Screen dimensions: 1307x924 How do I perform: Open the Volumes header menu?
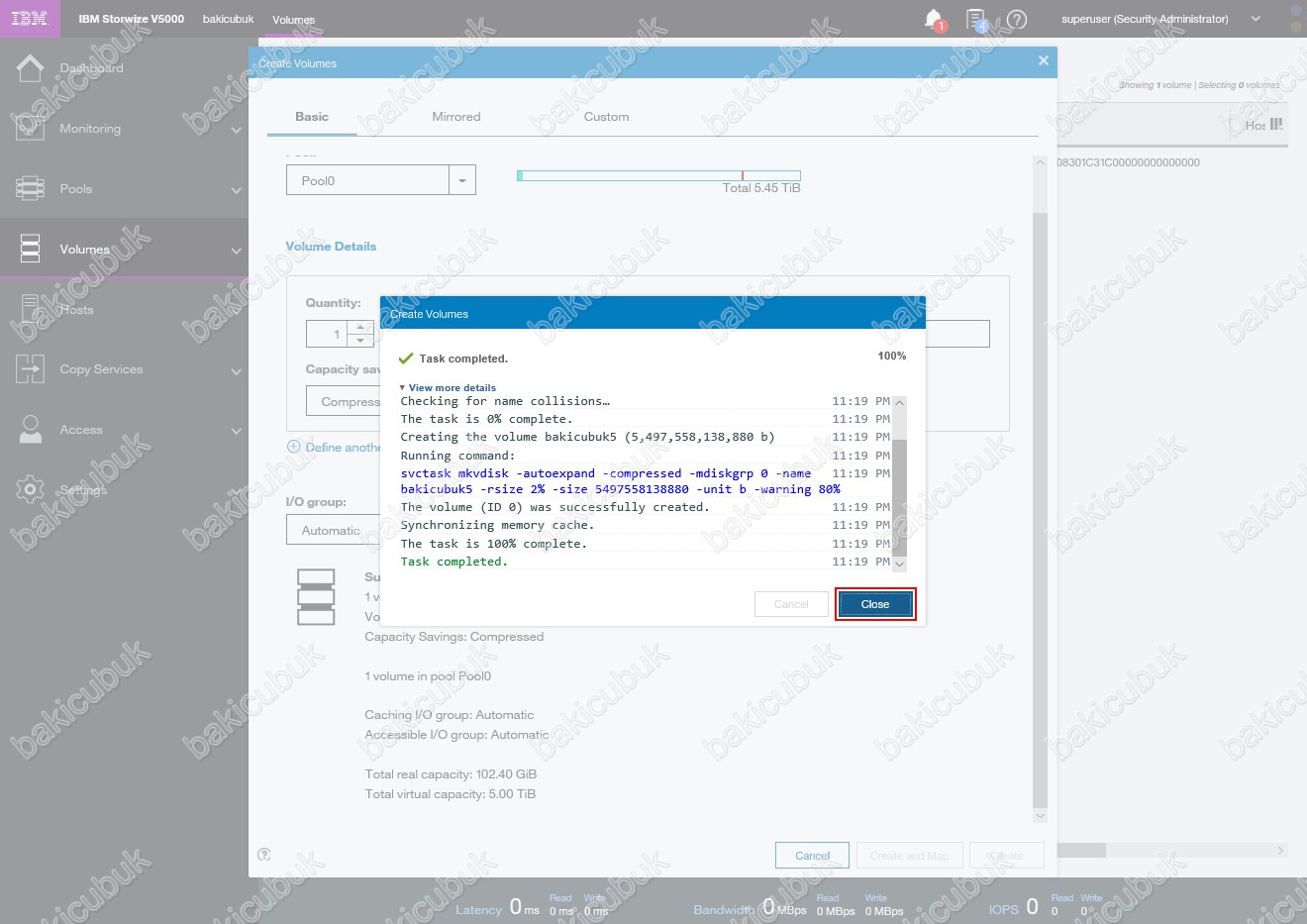[294, 19]
